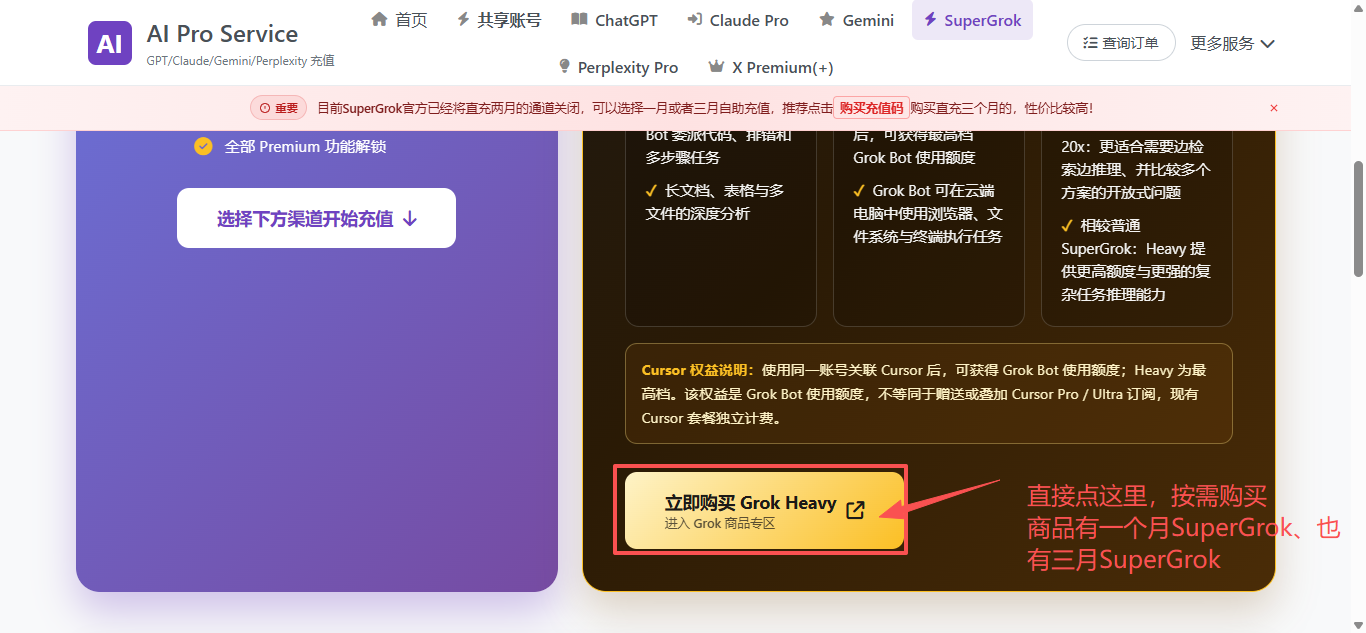
Task: Open the 首页 home page
Action: pos(399,20)
